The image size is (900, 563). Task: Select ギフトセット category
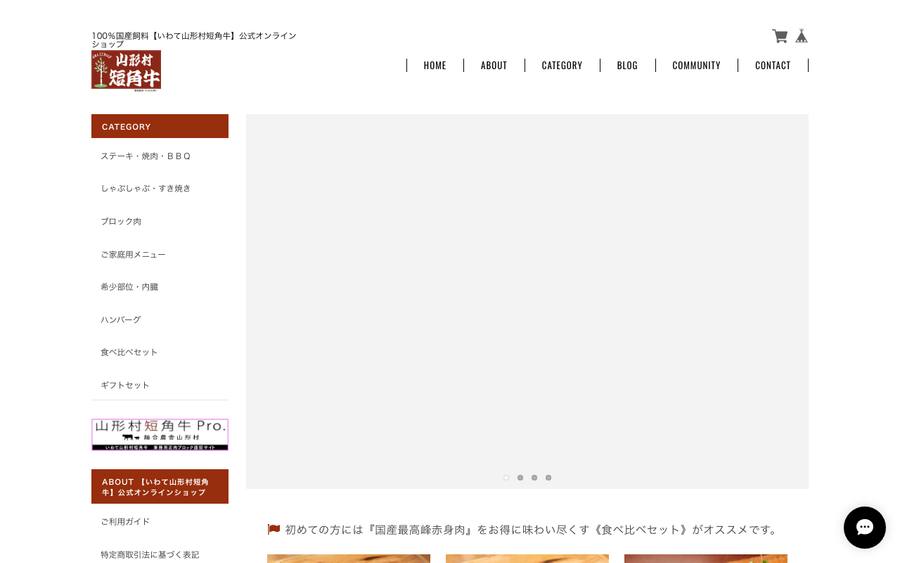pos(125,385)
